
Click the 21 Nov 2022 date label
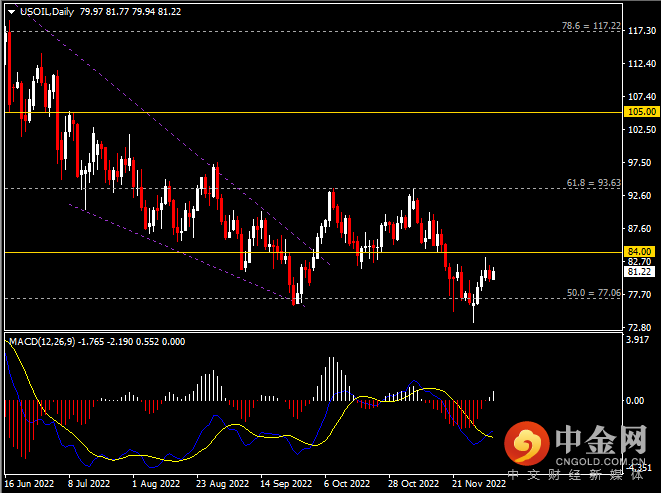click(x=473, y=481)
